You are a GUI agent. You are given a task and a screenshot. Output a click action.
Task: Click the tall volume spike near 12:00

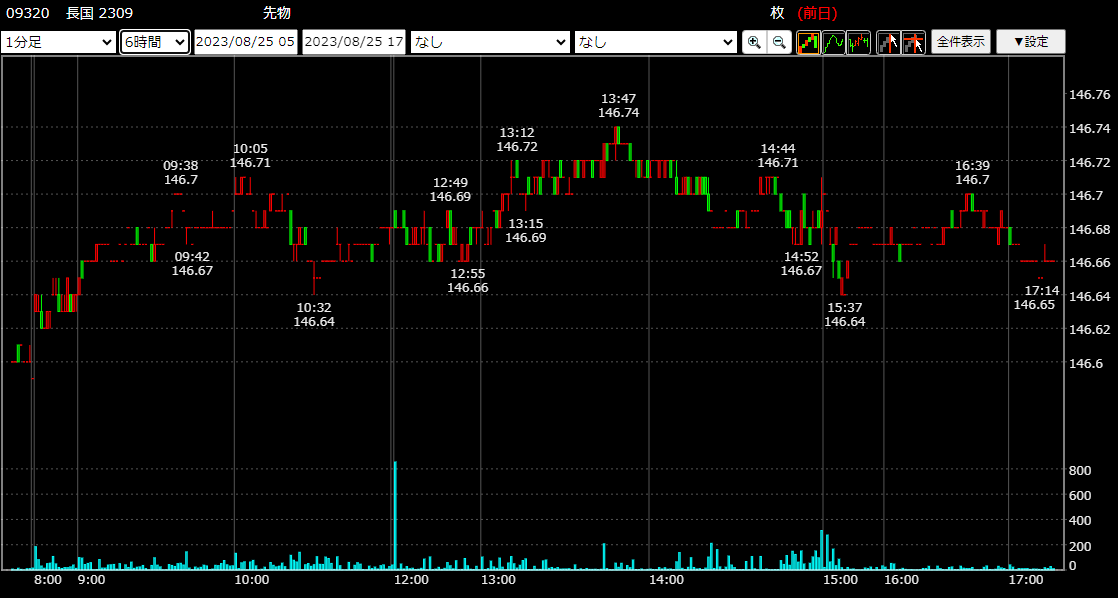[x=395, y=515]
